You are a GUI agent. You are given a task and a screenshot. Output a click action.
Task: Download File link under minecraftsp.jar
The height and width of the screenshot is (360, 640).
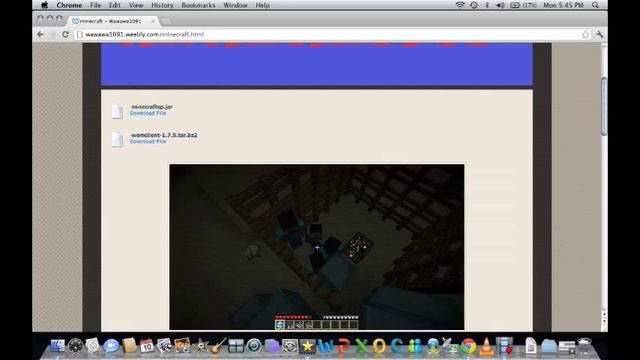pyautogui.click(x=148, y=113)
